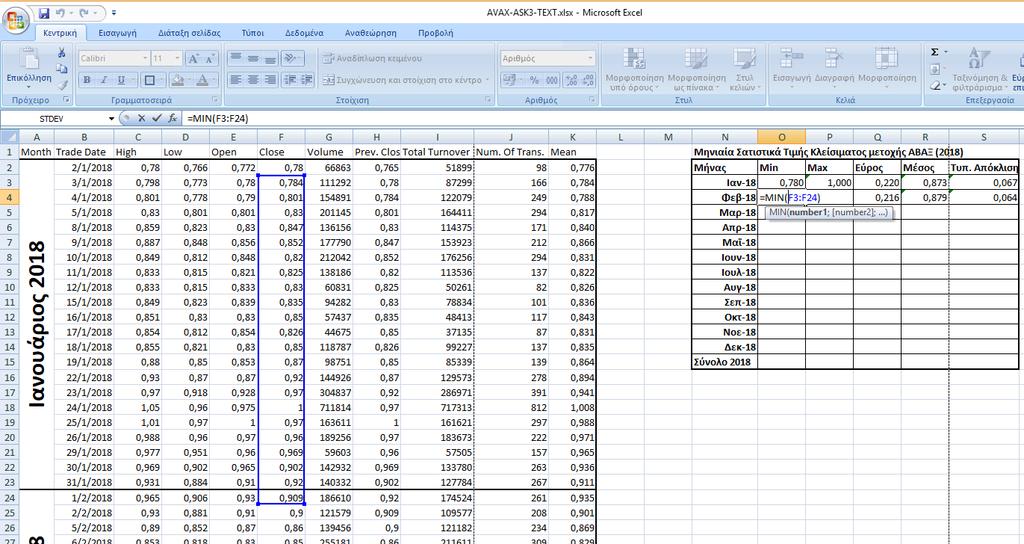Image resolution: width=1024 pixels, height=544 pixels.
Task: Switch to the Διάταξη σελίδας tab
Action: tap(189, 33)
